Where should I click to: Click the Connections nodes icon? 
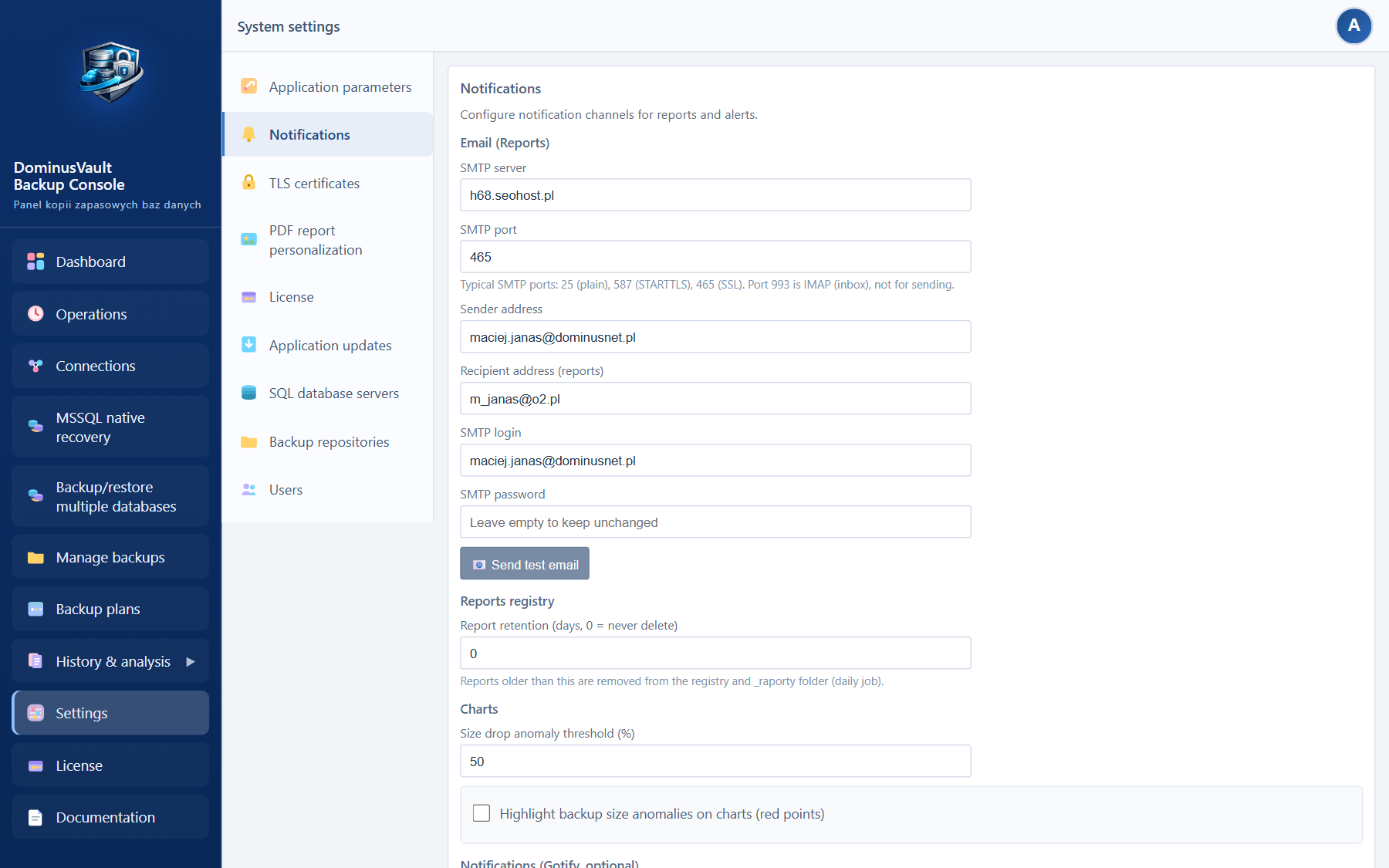point(35,366)
